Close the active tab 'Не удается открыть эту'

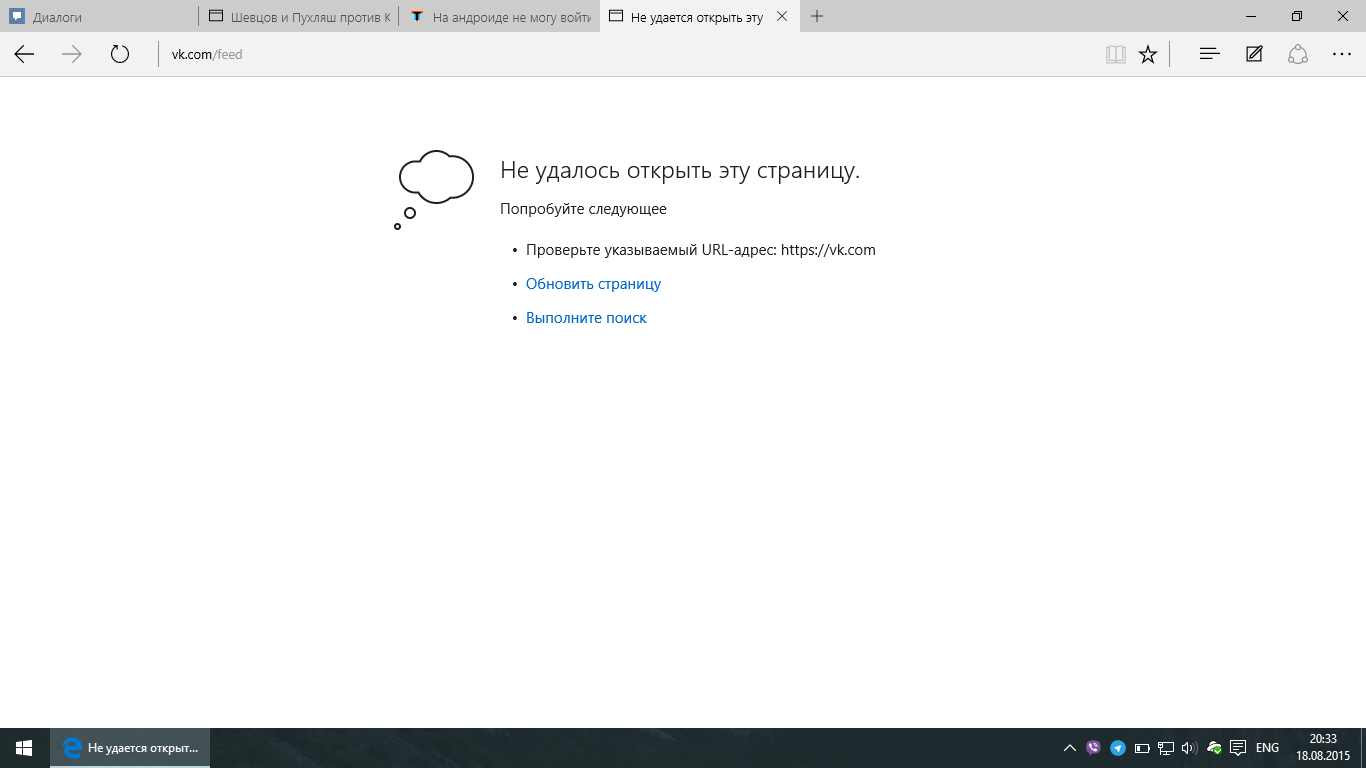[782, 16]
